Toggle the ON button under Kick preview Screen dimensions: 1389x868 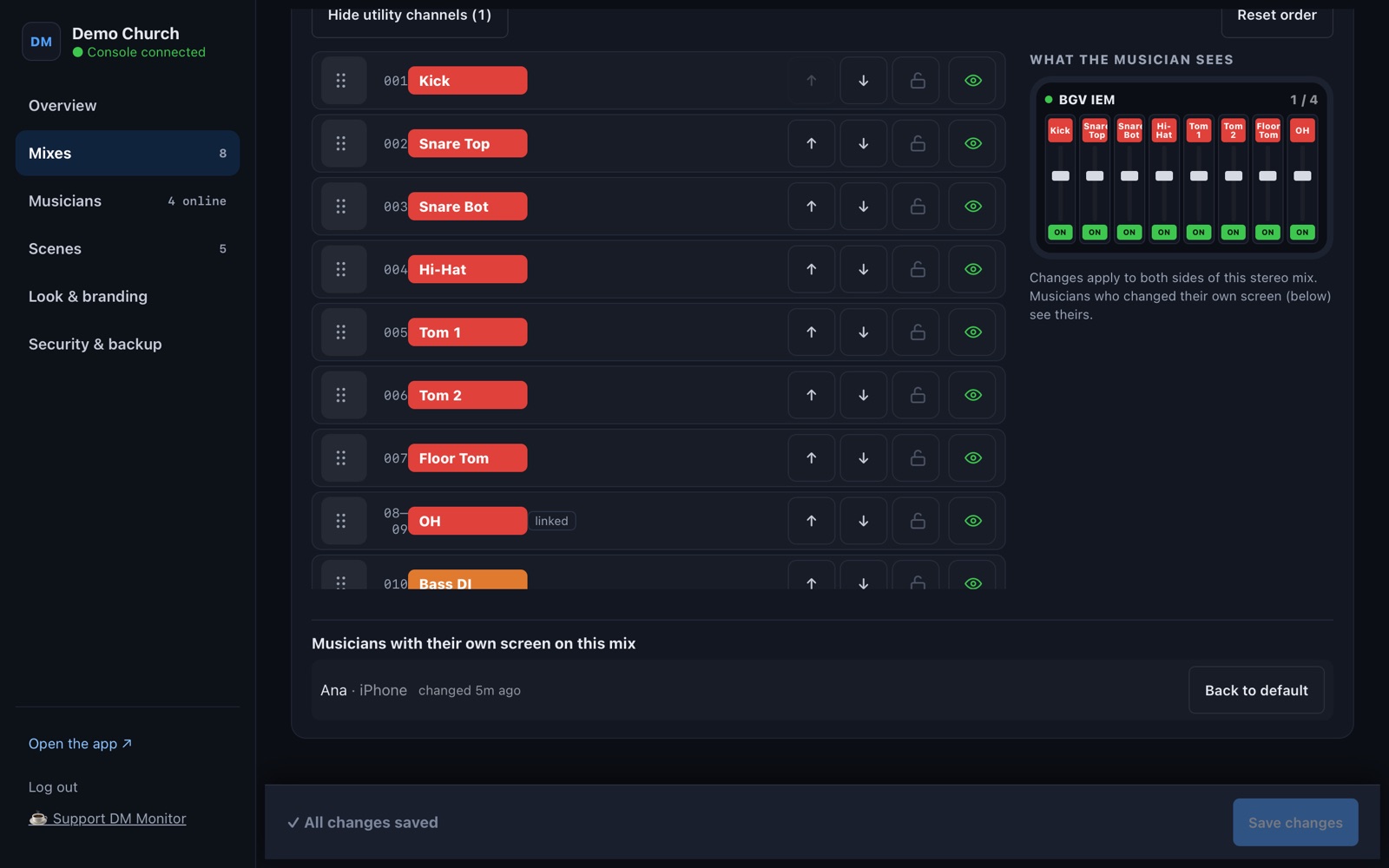click(1060, 232)
